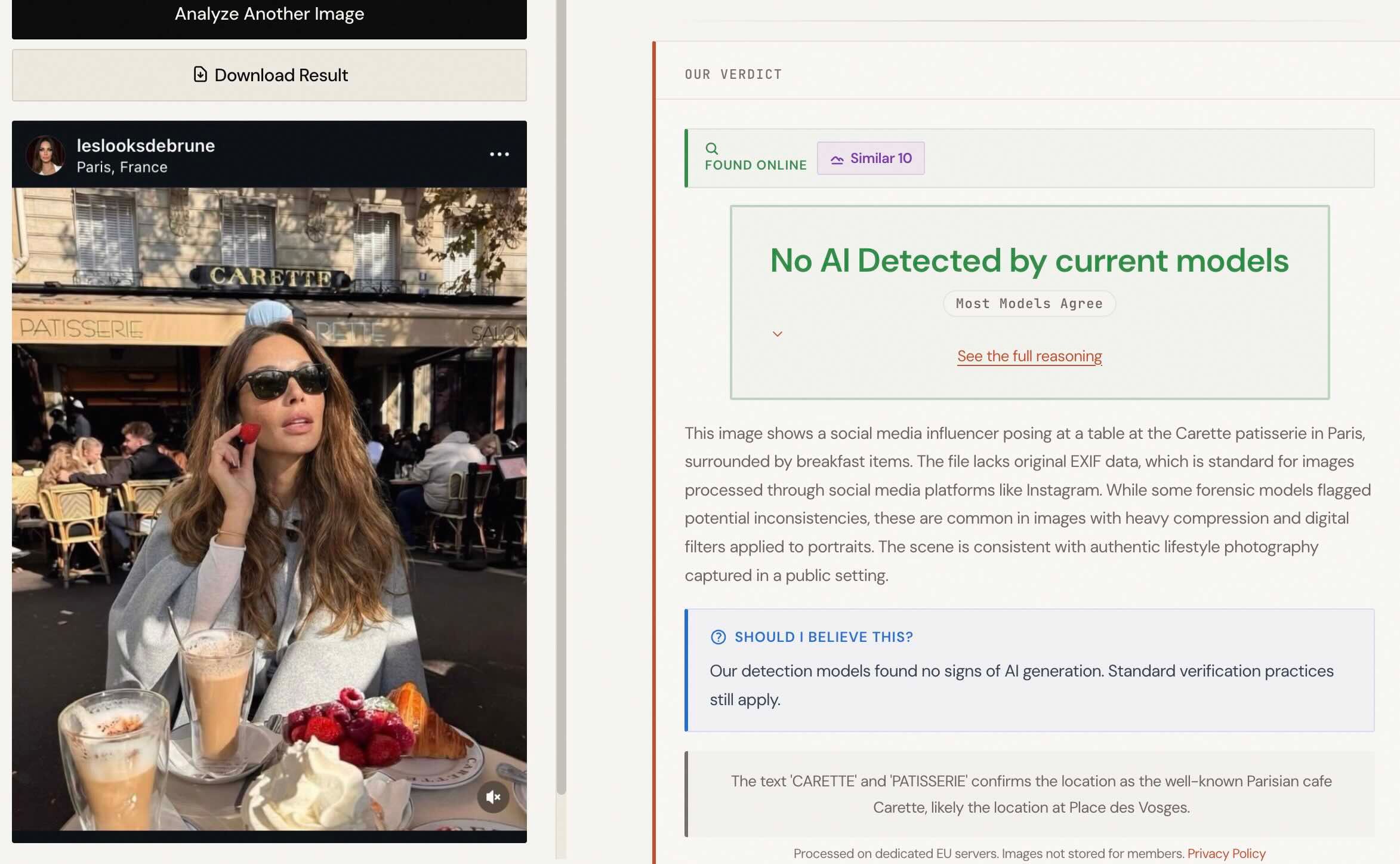This screenshot has height=864, width=1400.
Task: Open the See the full reasoning link
Action: point(1029,356)
